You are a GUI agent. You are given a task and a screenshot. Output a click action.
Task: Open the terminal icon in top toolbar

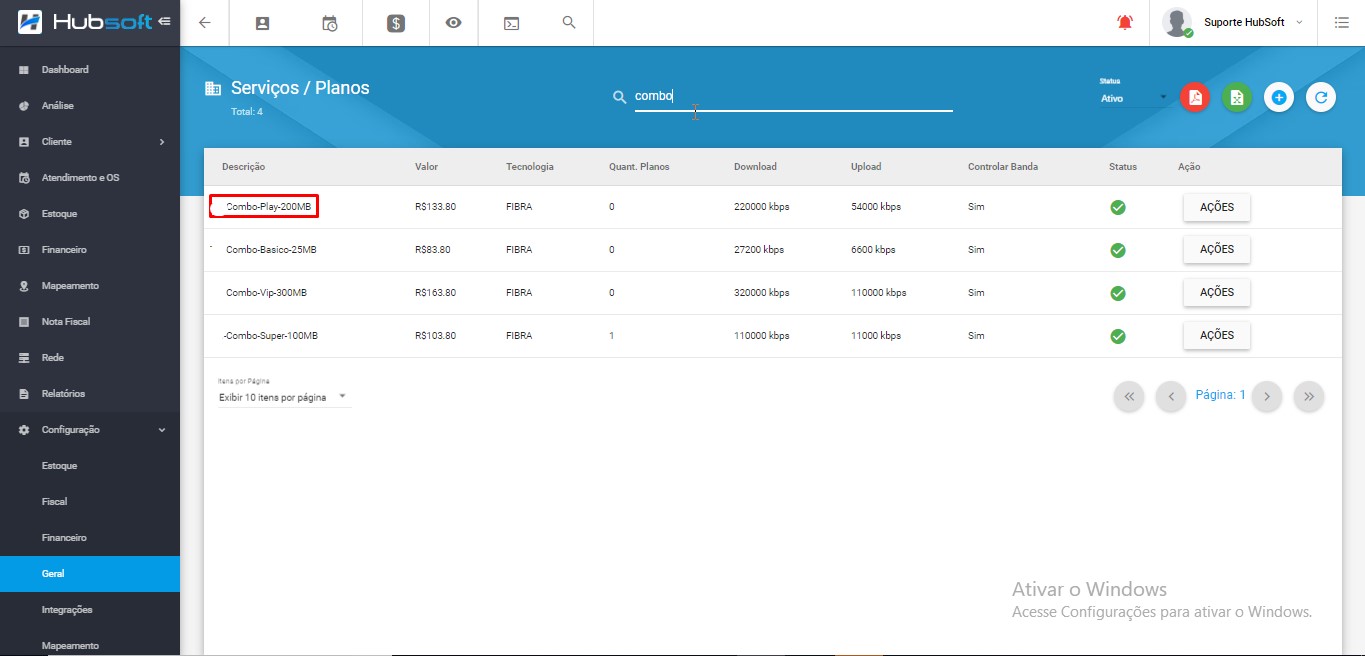(x=511, y=23)
